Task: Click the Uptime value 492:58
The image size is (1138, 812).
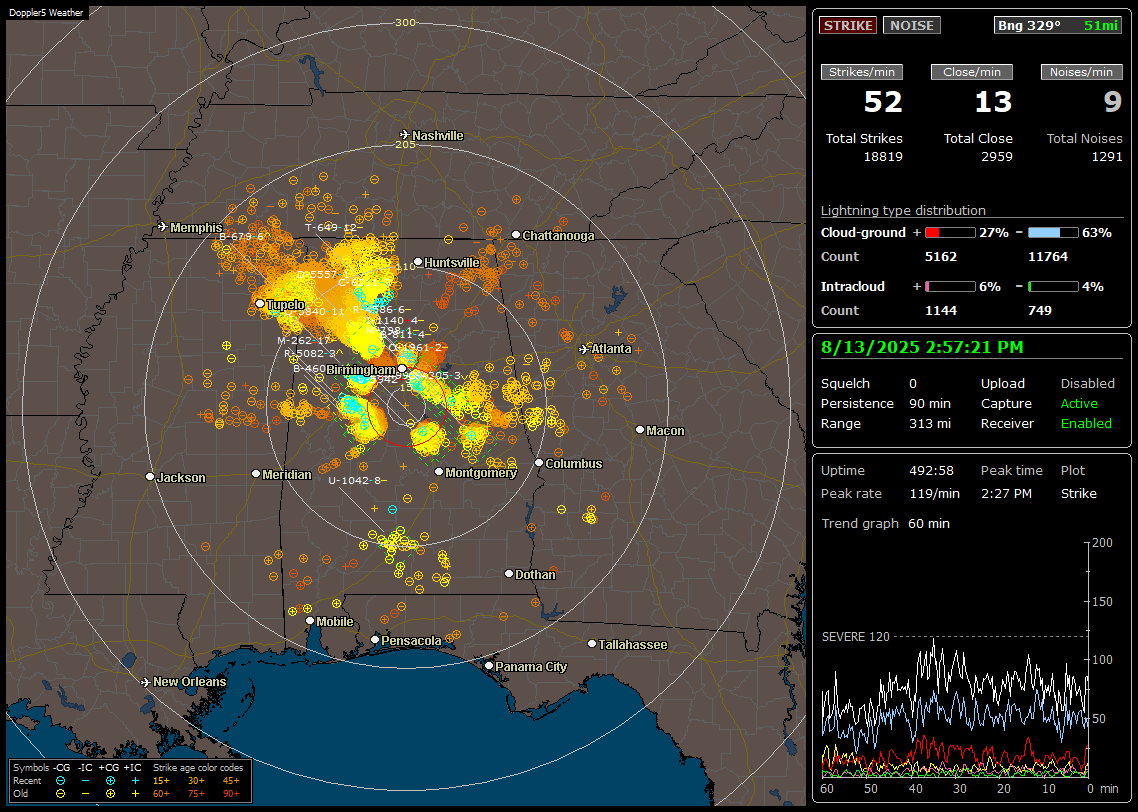Action: click(931, 471)
